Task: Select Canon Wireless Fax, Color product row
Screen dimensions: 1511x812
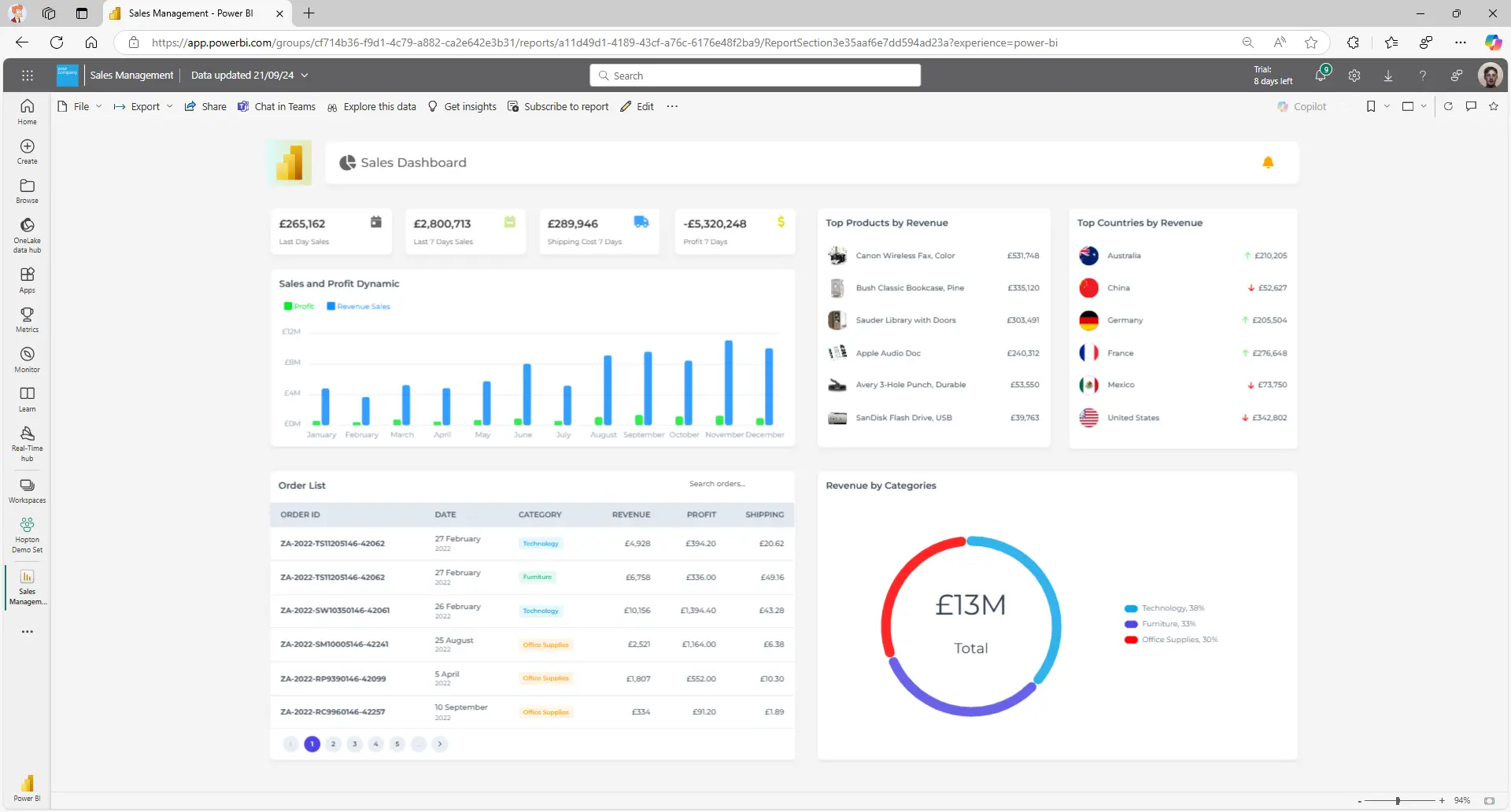Action: click(x=933, y=256)
